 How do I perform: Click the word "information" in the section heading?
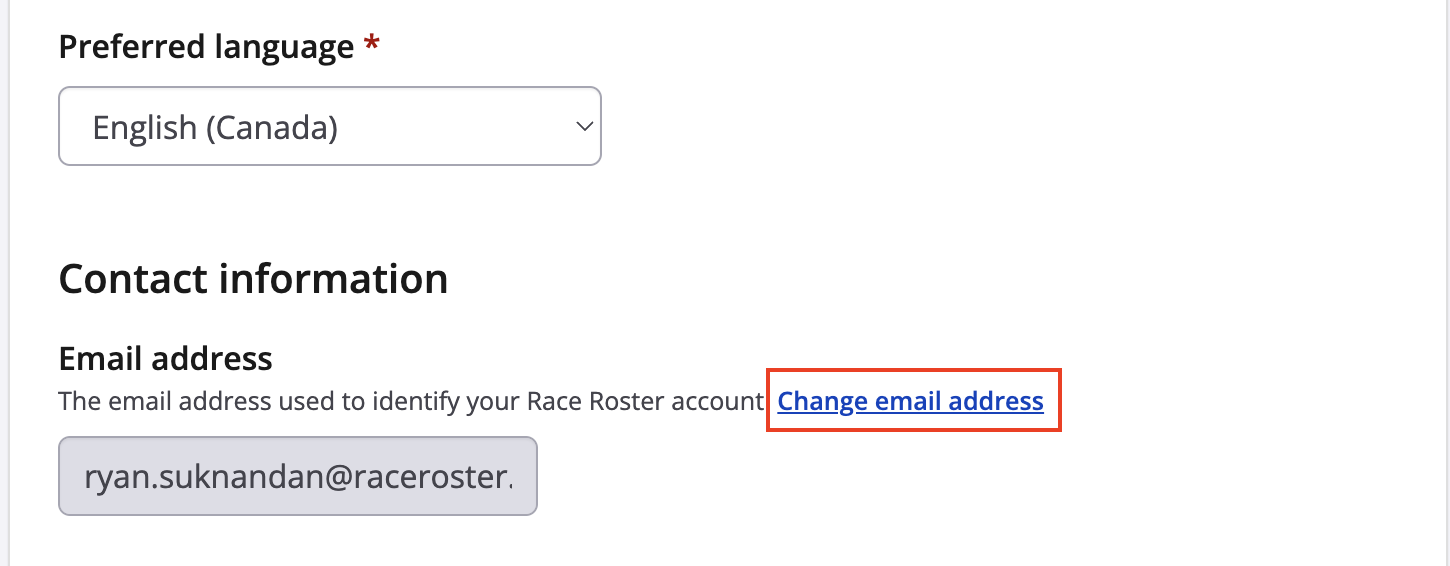[x=334, y=279]
